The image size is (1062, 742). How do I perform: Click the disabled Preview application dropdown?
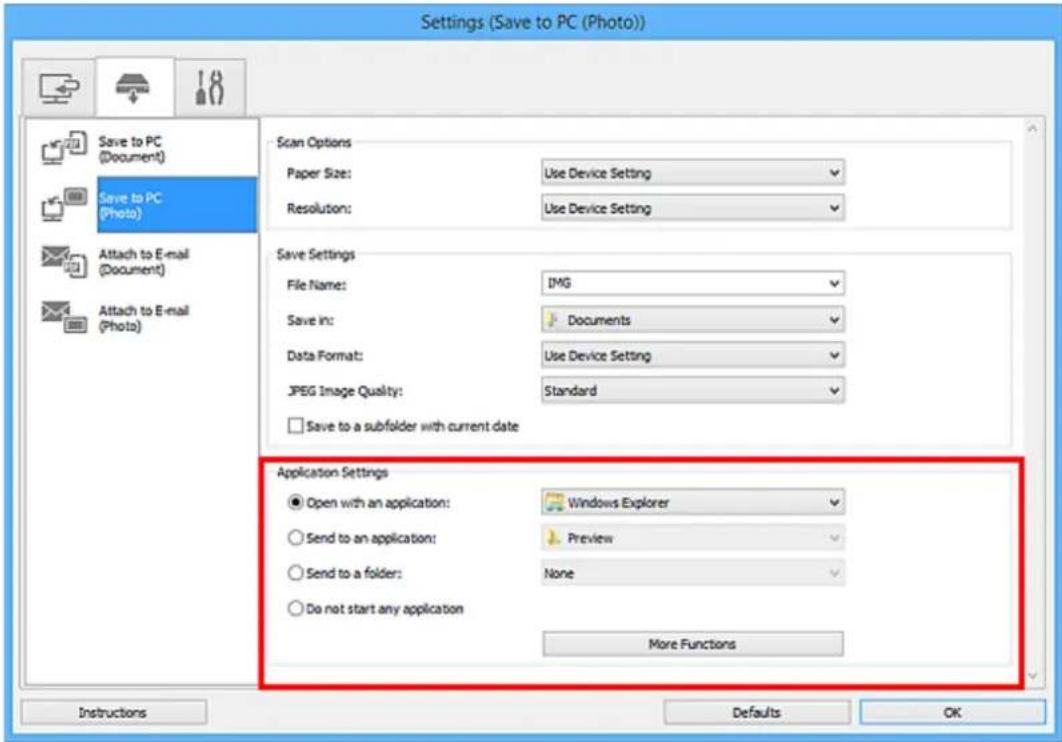pos(692,538)
